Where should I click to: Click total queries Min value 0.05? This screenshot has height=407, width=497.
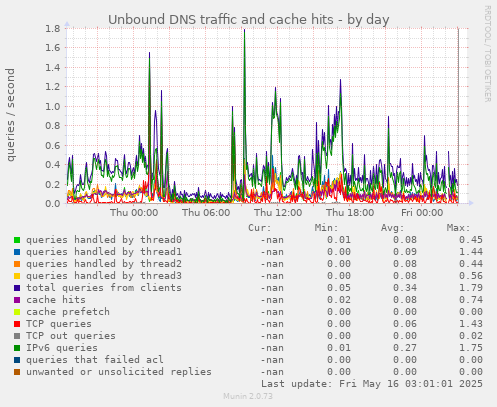click(x=339, y=288)
